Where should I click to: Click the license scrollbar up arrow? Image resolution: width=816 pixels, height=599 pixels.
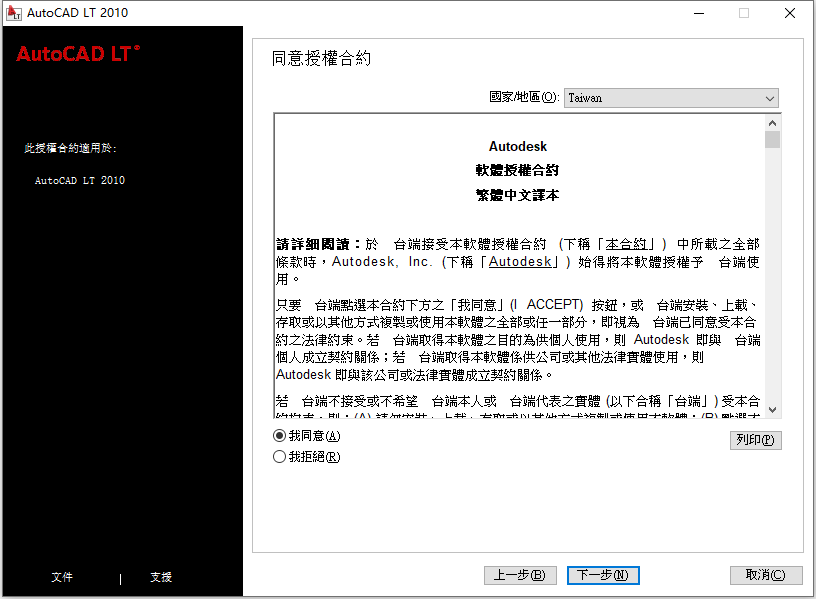(x=772, y=123)
